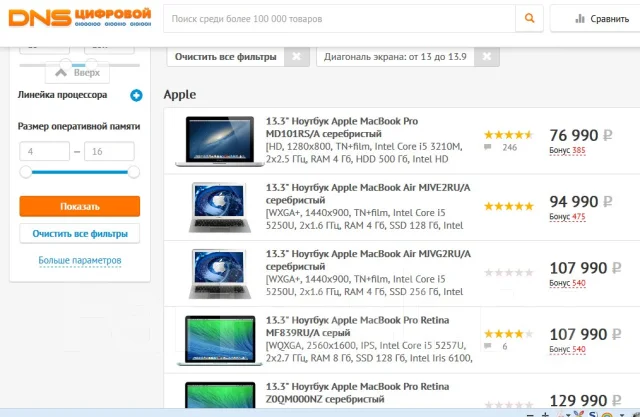Click the right handle of RAM slider
640x417 pixels.
click(133, 172)
